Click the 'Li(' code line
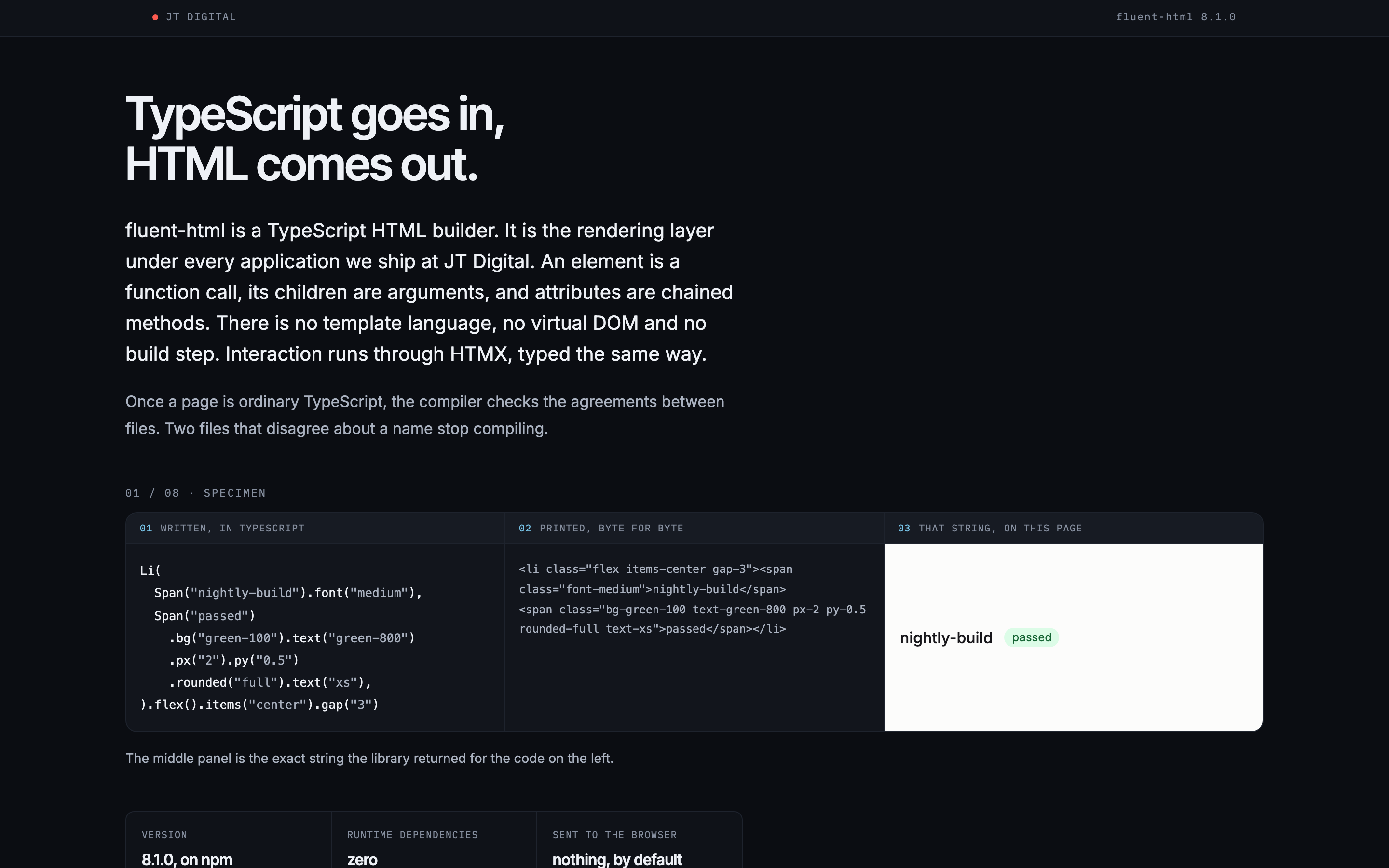This screenshot has width=1389, height=868. (x=150, y=570)
